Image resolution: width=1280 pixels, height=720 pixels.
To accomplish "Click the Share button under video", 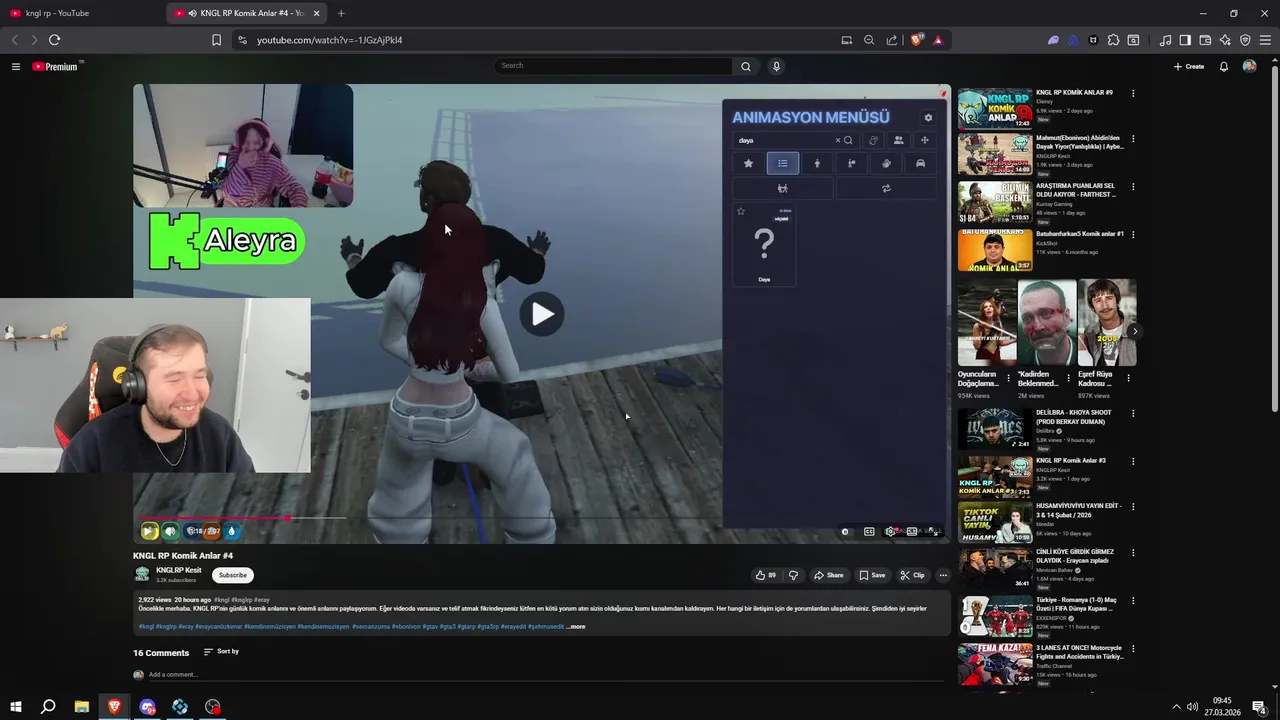I will pyautogui.click(x=829, y=575).
